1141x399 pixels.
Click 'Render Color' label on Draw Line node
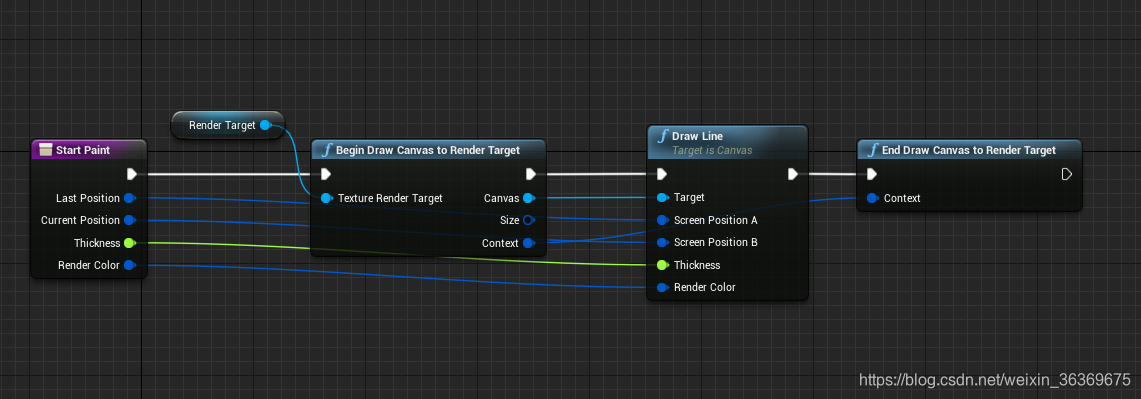pos(704,287)
